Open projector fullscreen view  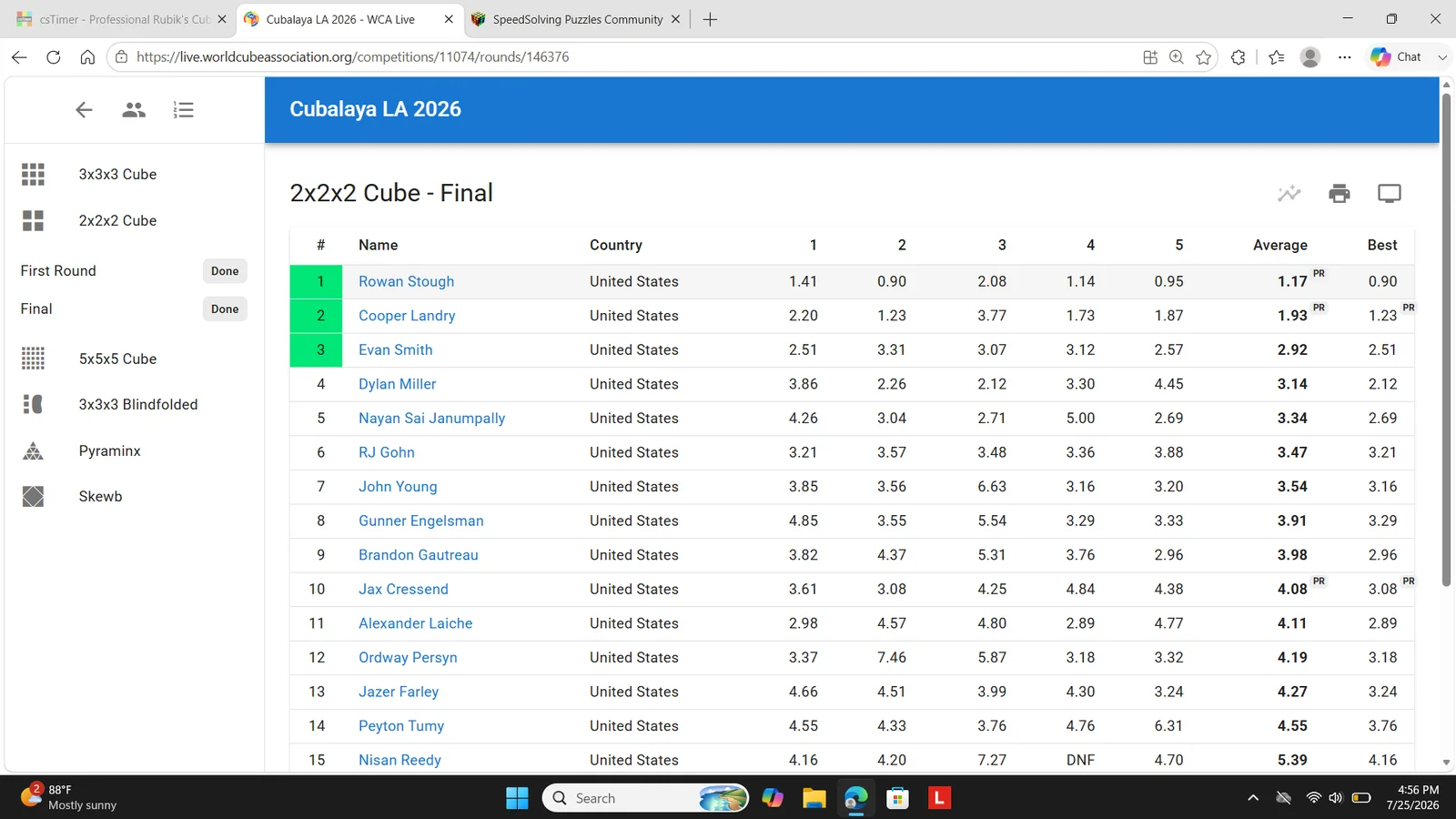point(1390,193)
